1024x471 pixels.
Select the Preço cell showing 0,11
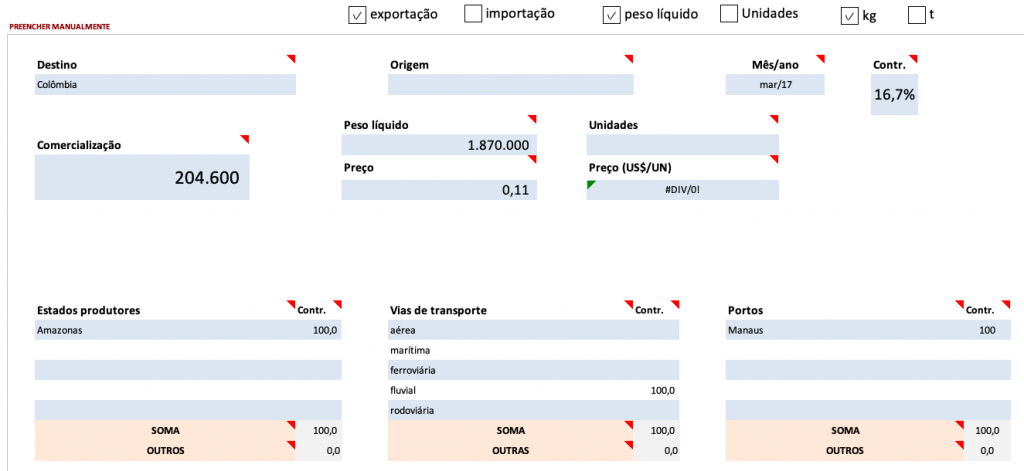[439, 189]
